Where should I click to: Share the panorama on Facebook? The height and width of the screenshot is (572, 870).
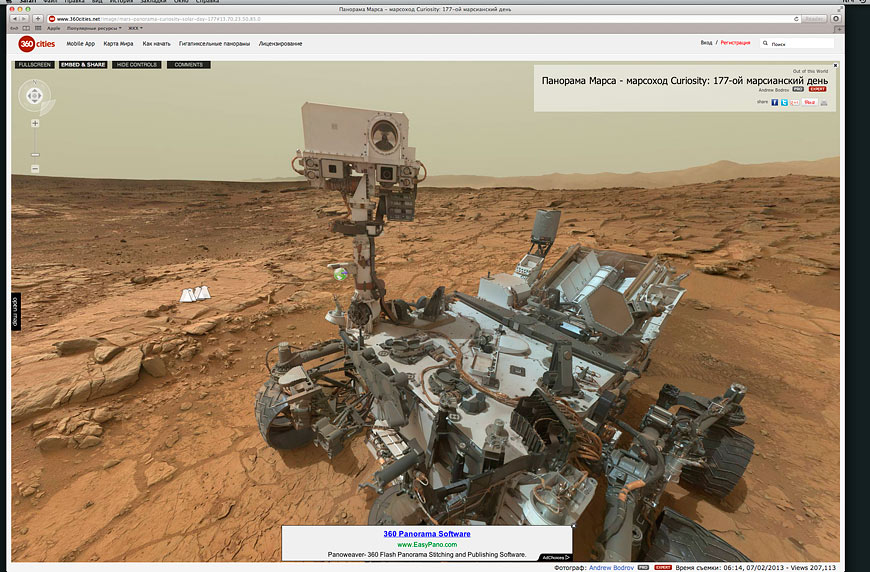(775, 102)
